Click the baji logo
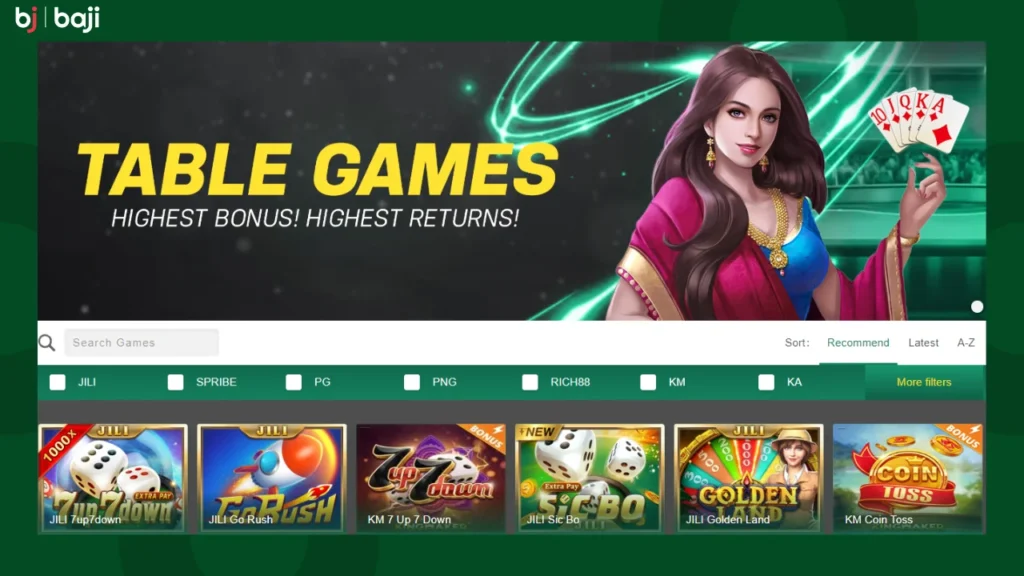The width and height of the screenshot is (1024, 576). click(57, 18)
